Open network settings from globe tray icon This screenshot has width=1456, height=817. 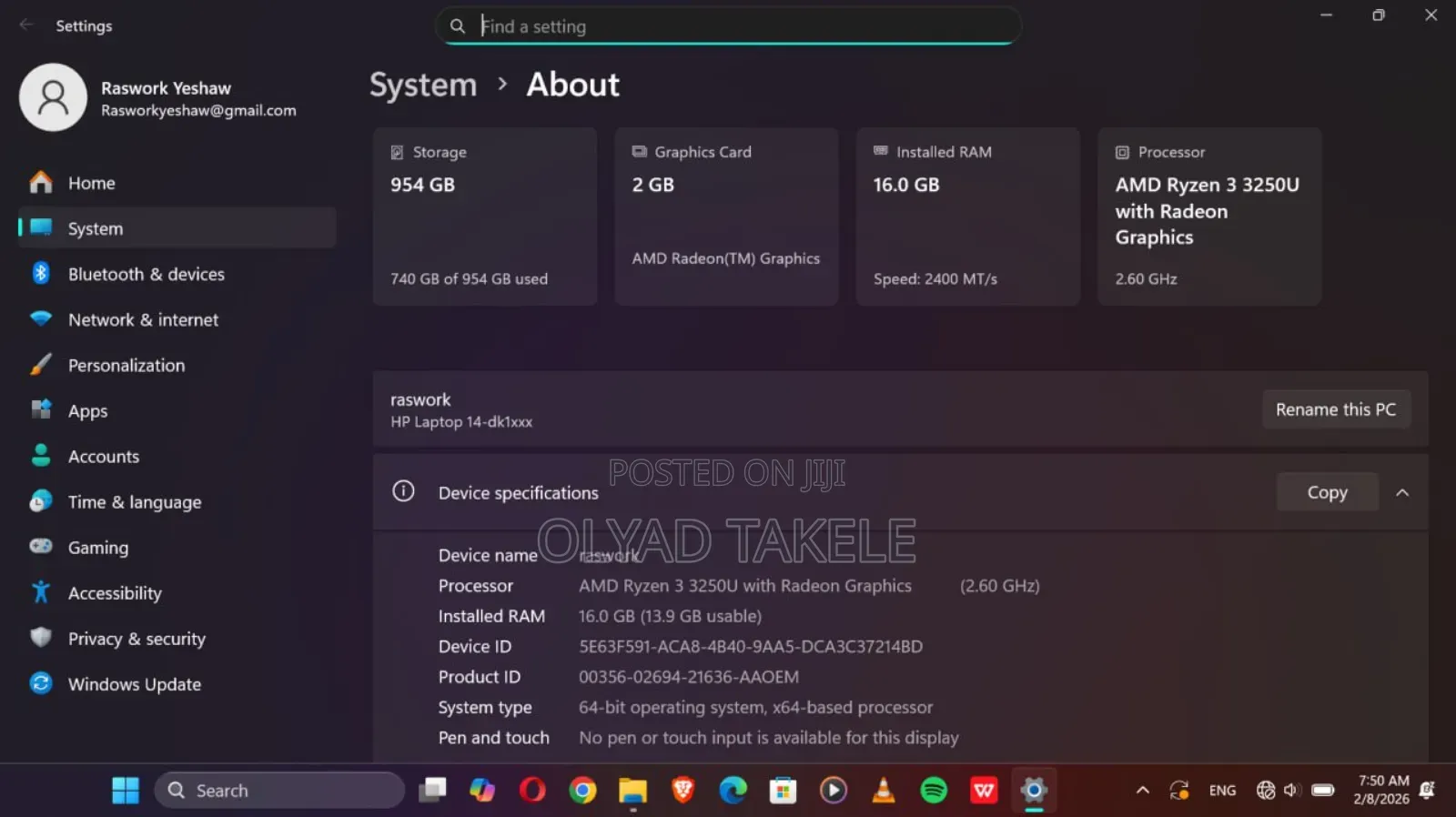pyautogui.click(x=1266, y=790)
